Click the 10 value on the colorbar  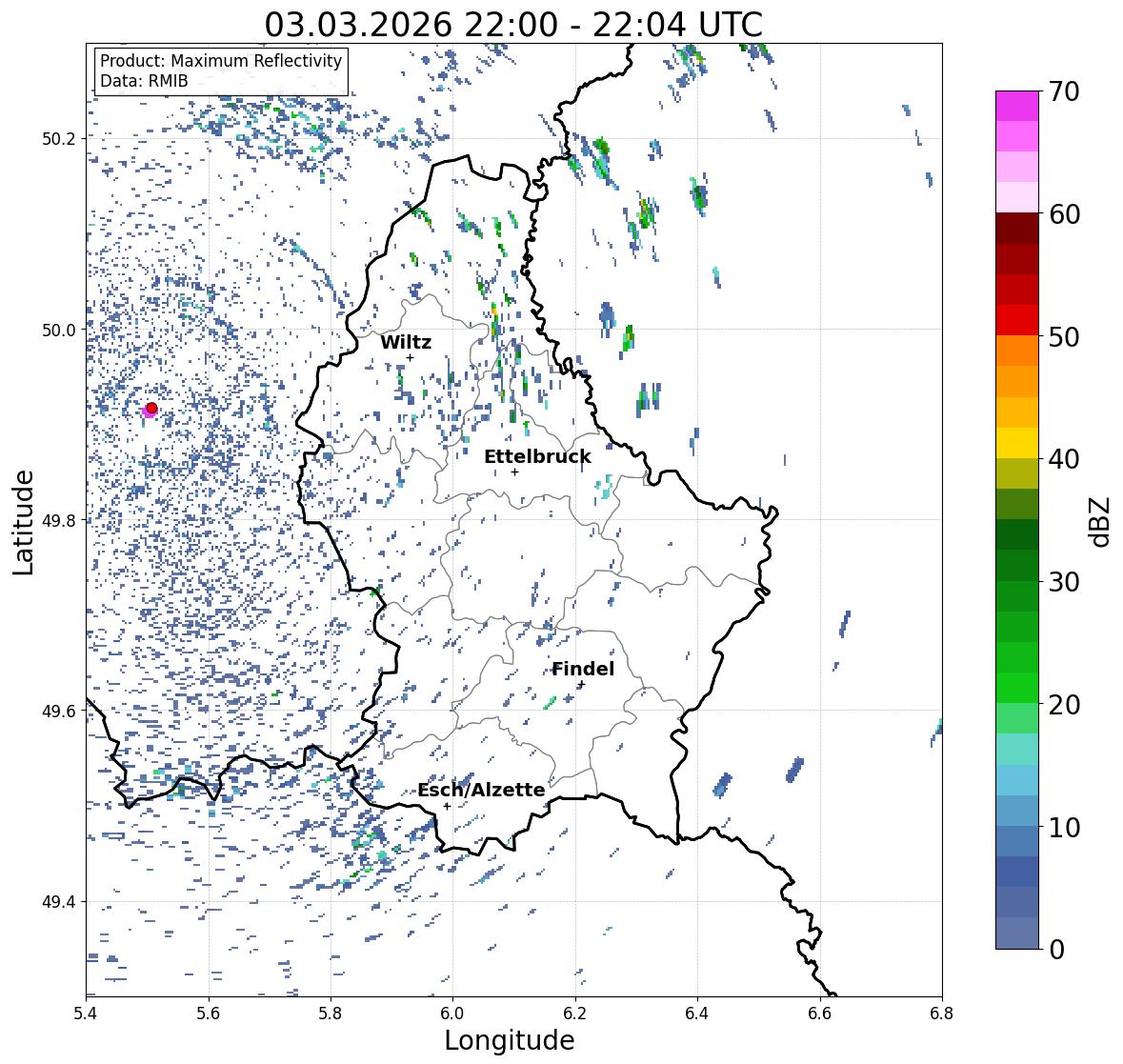click(1063, 827)
